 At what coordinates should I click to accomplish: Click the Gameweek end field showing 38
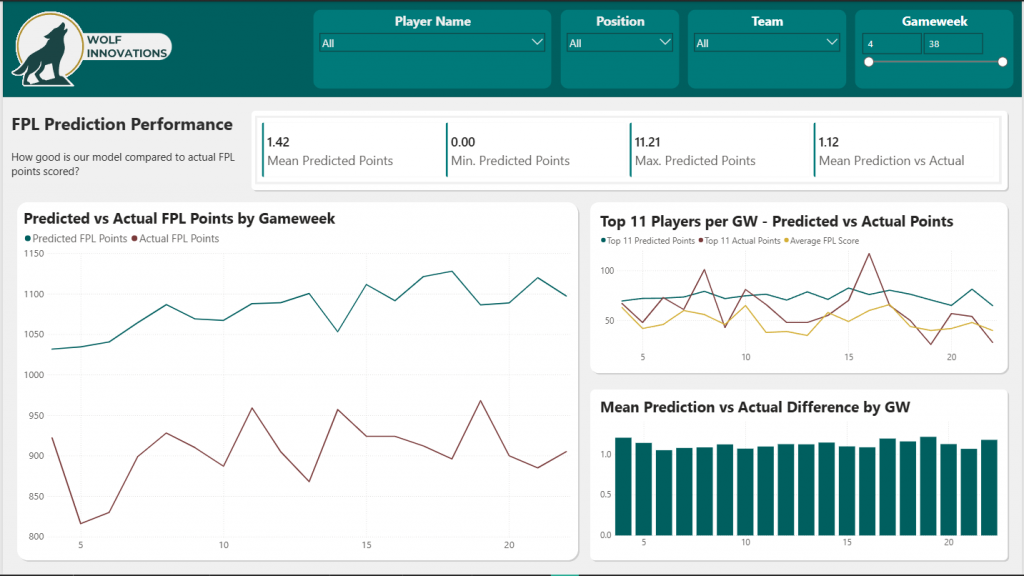point(952,43)
